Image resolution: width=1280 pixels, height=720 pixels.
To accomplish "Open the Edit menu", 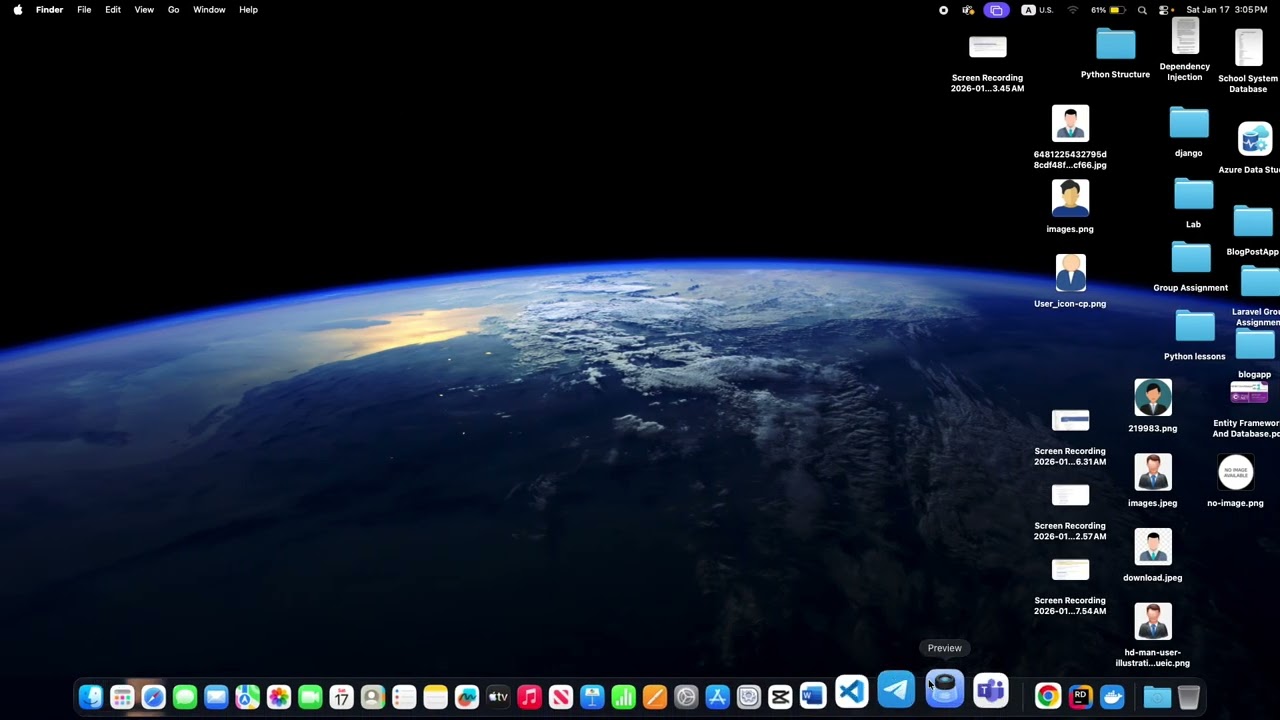I will 113,10.
